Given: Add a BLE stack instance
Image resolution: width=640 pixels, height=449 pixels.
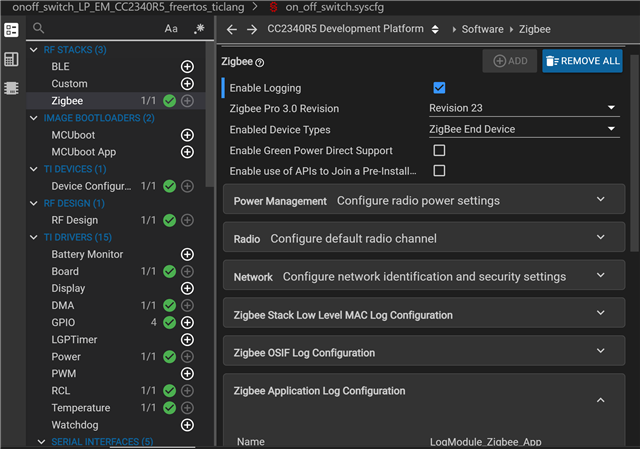Looking at the screenshot, I should point(187,67).
